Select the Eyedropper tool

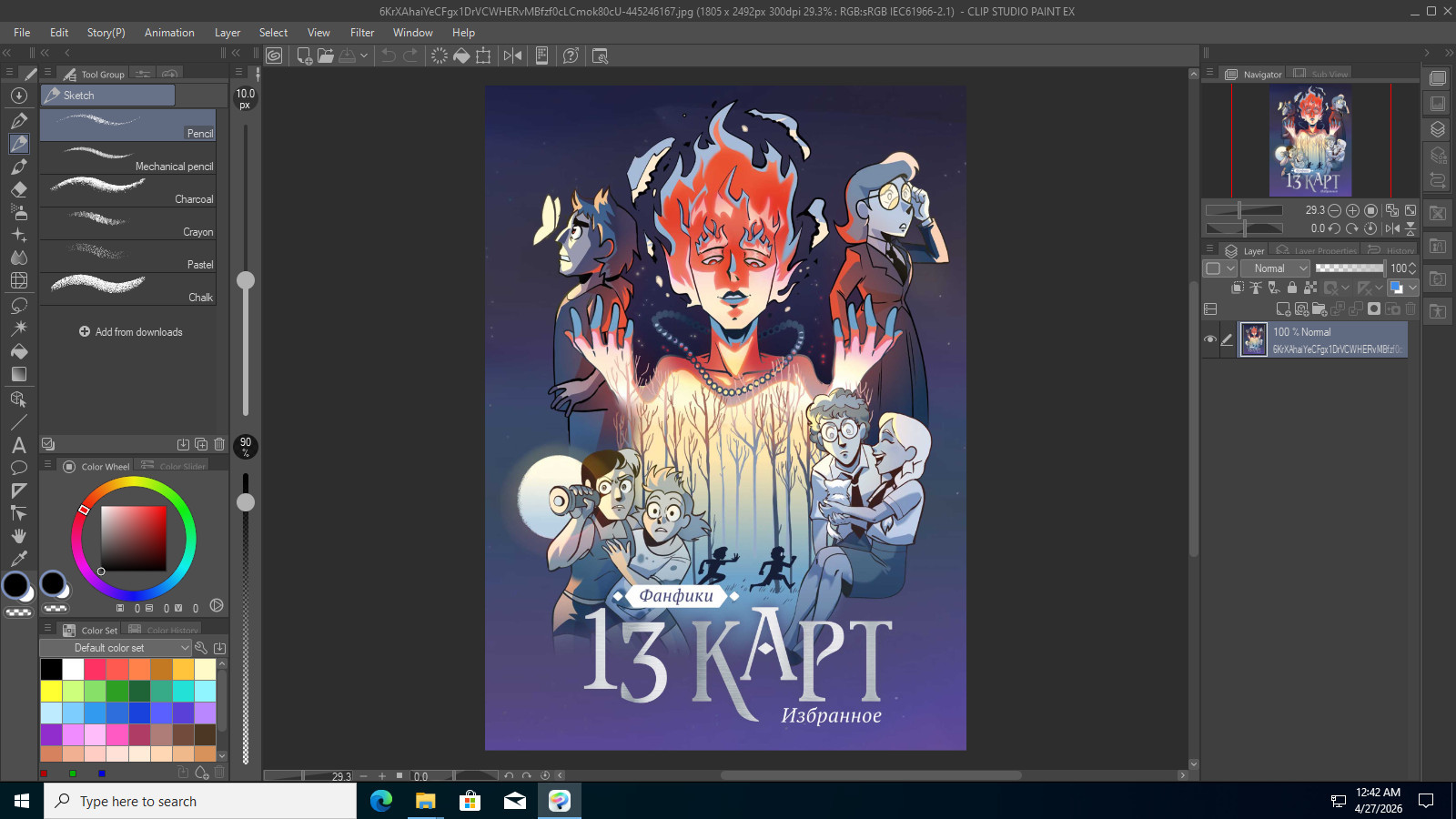[18, 559]
